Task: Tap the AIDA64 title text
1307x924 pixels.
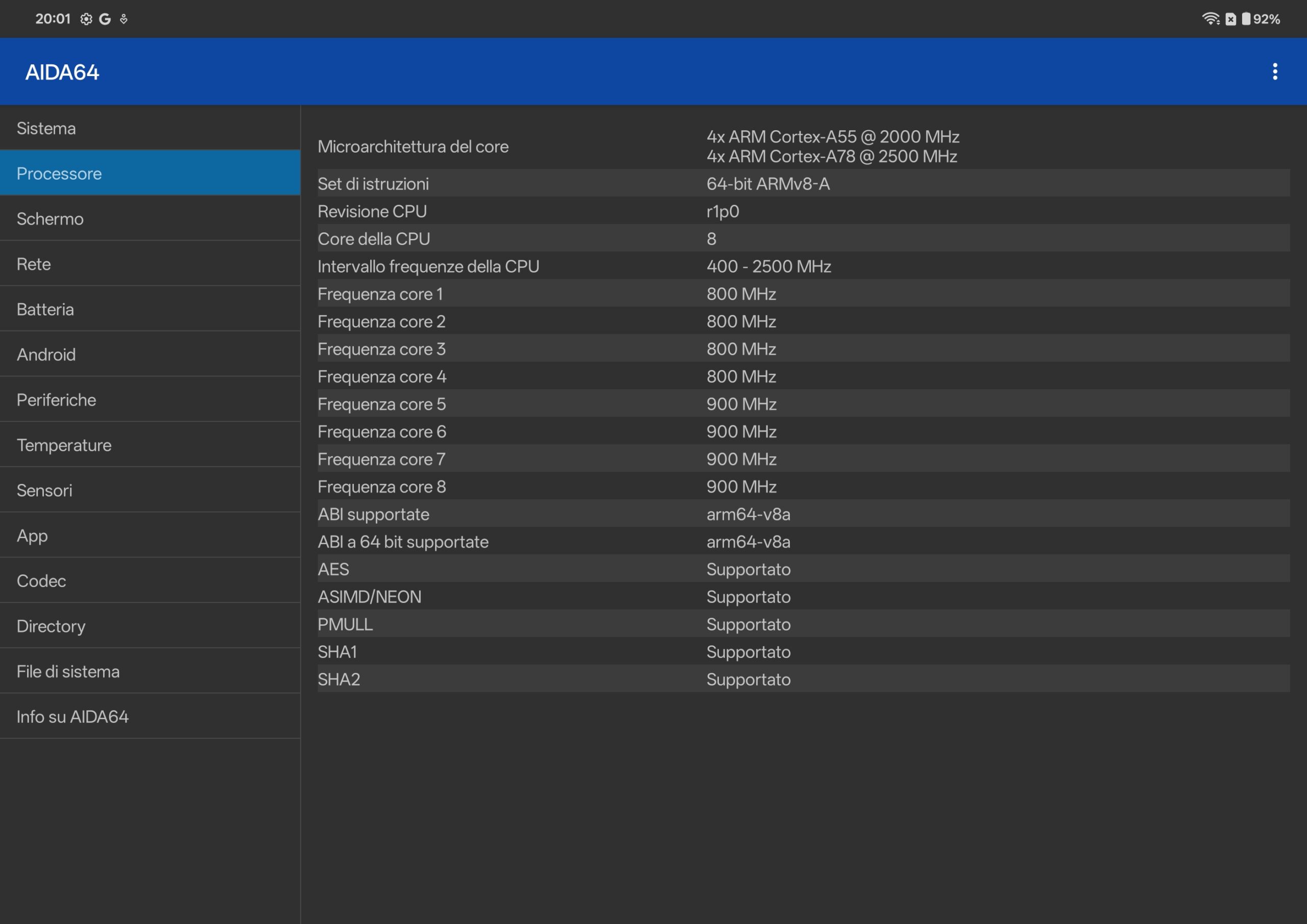Action: [62, 72]
